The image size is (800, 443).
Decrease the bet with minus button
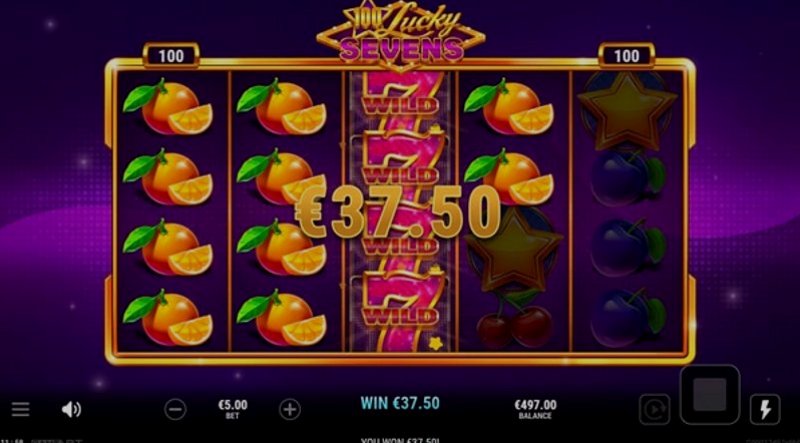coord(175,409)
